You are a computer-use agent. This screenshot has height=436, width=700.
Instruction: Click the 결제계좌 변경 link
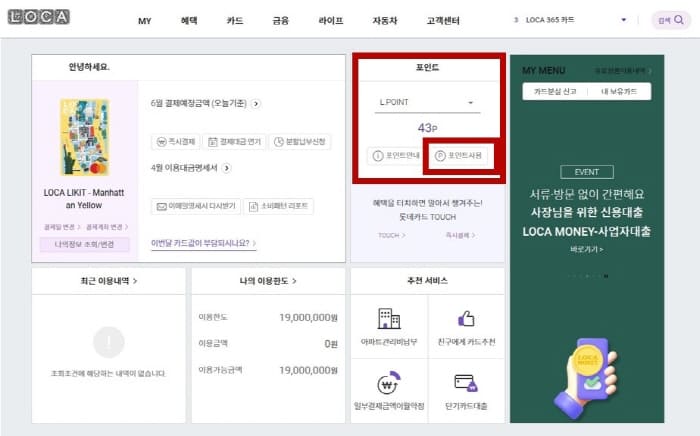point(107,227)
